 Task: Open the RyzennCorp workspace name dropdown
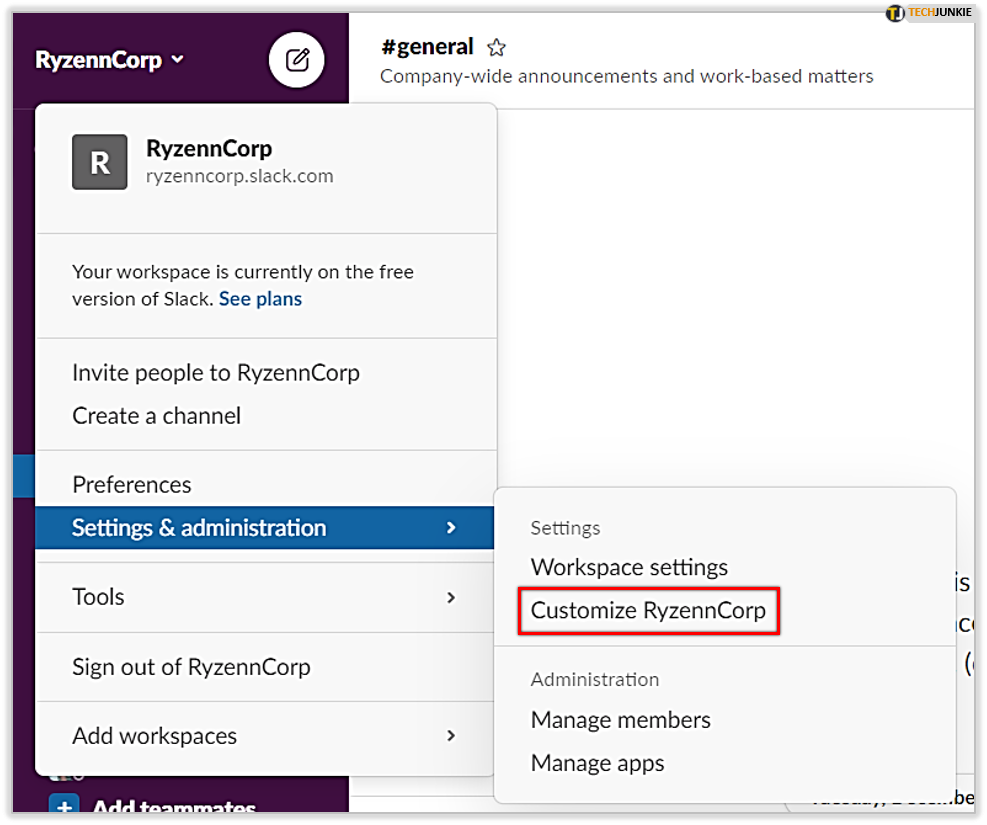click(110, 59)
